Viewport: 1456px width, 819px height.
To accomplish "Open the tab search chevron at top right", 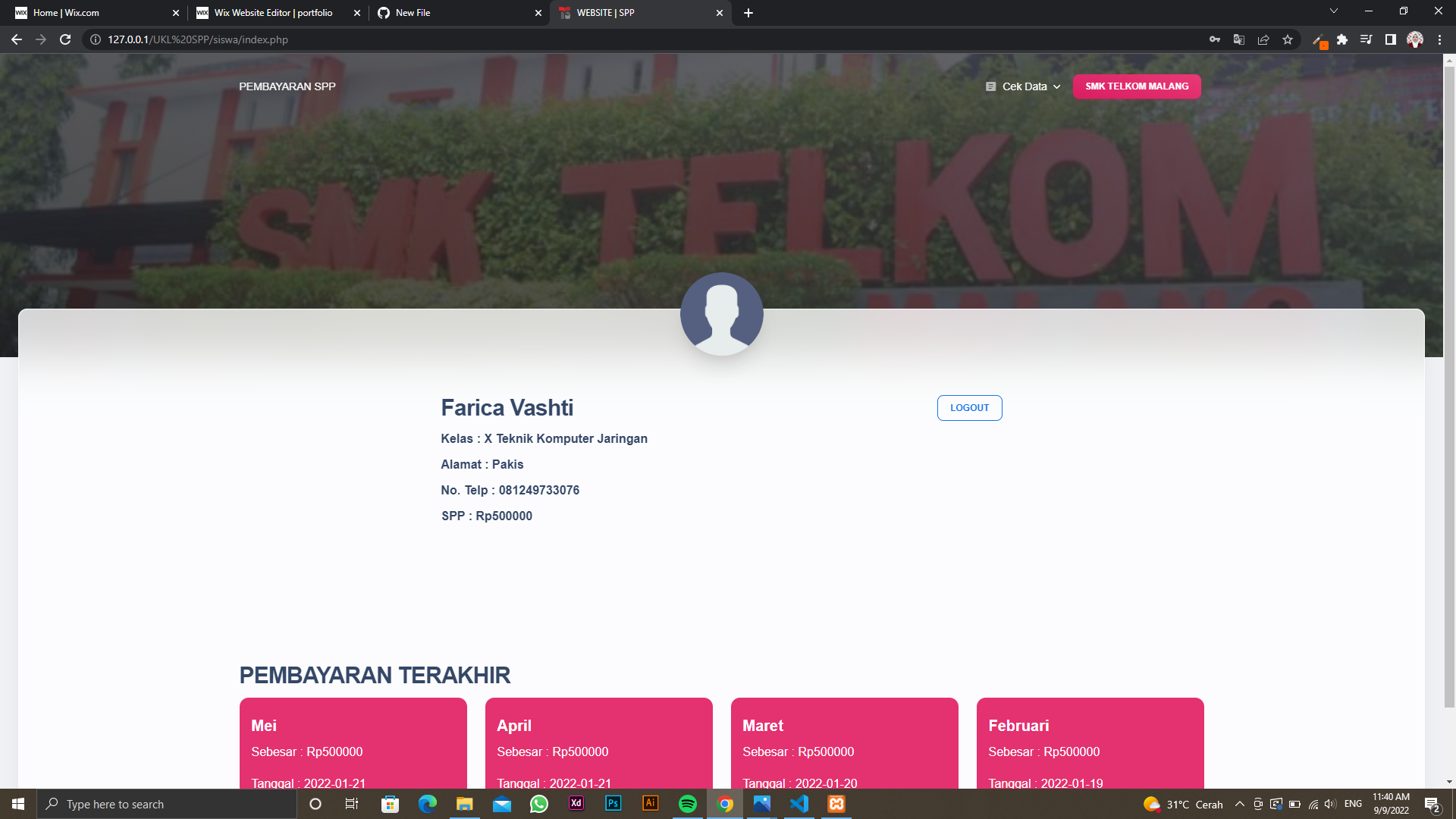I will point(1334,11).
